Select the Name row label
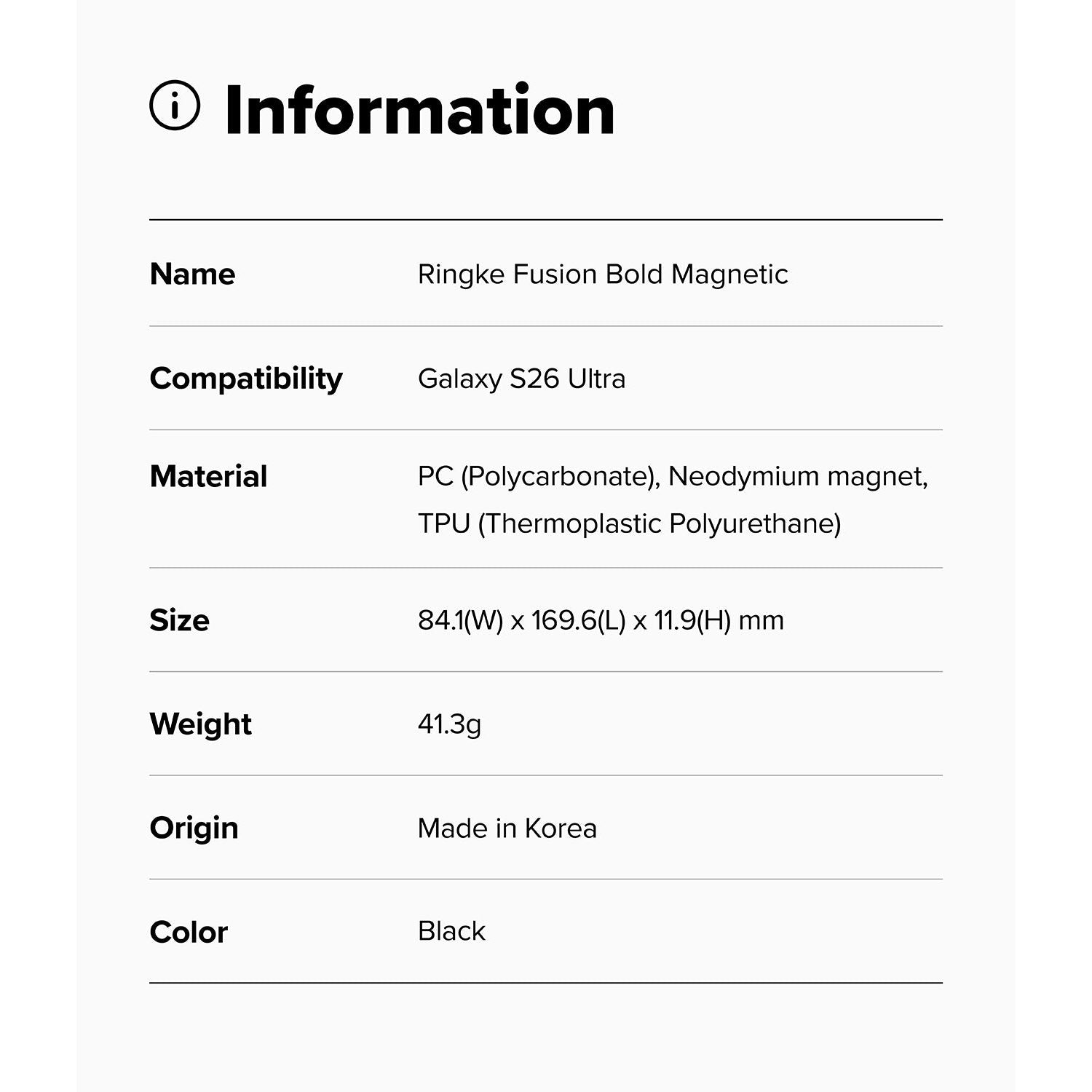This screenshot has width=1092, height=1092. tap(192, 274)
